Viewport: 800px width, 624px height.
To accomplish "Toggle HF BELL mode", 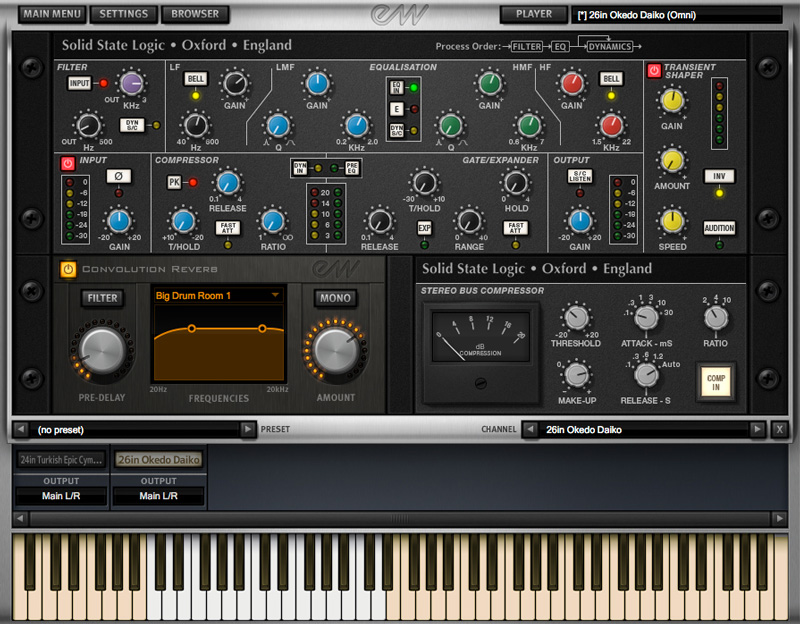I will [x=611, y=79].
